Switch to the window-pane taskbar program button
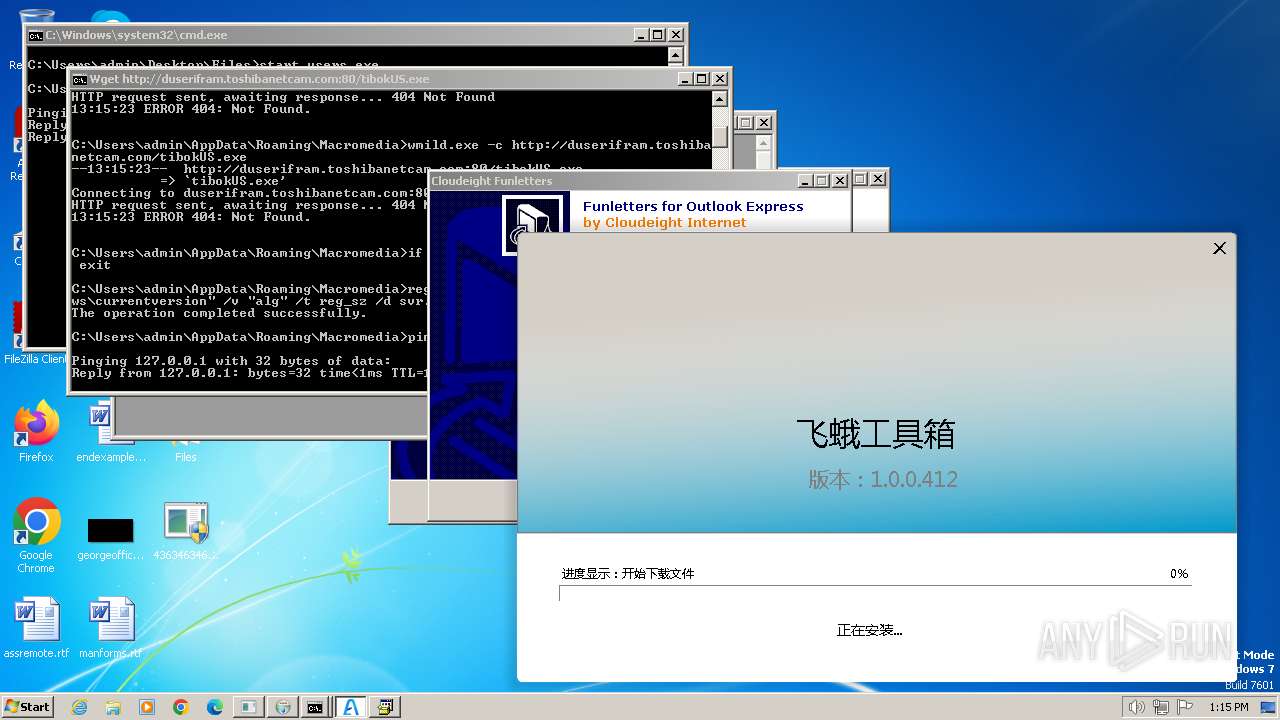The height and width of the screenshot is (720, 1280). click(249, 707)
